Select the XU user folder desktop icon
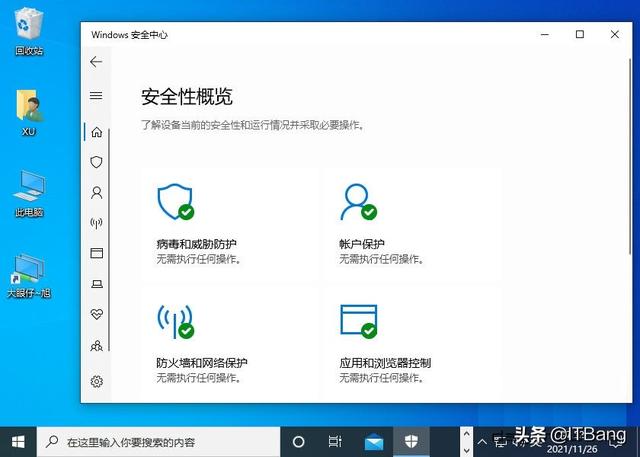 pyautogui.click(x=29, y=113)
